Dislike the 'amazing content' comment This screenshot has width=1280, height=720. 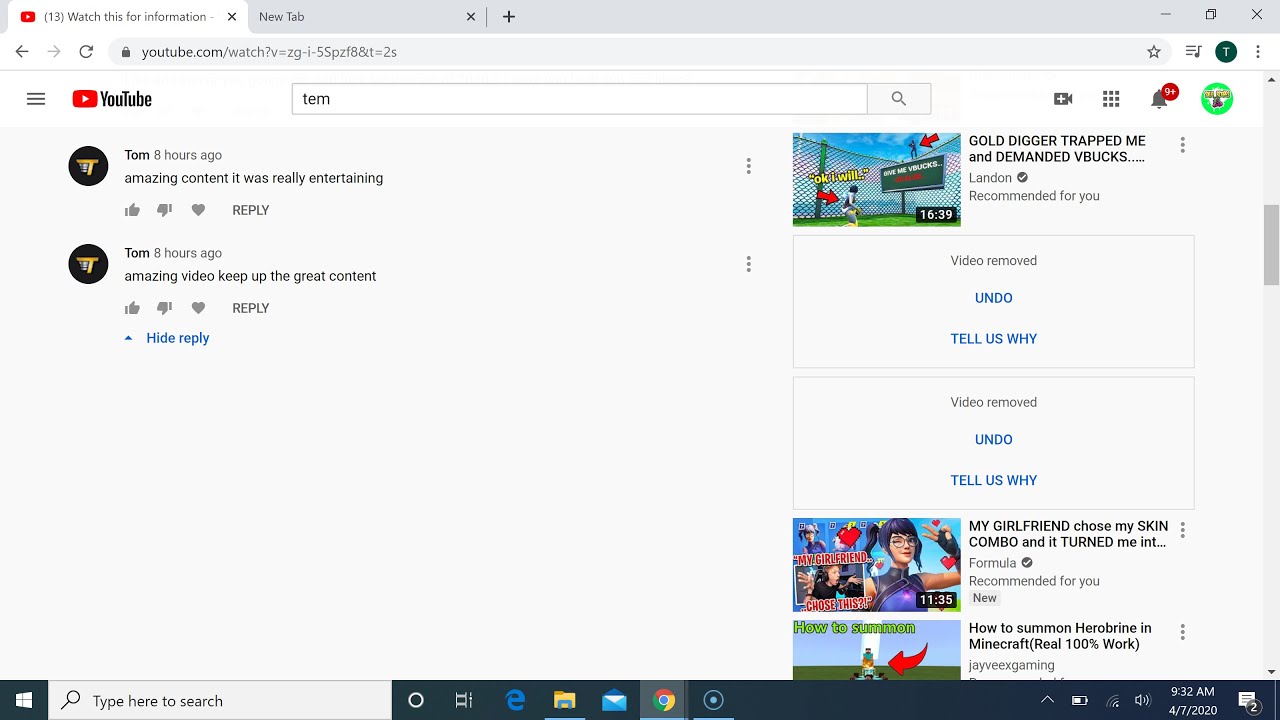[165, 210]
